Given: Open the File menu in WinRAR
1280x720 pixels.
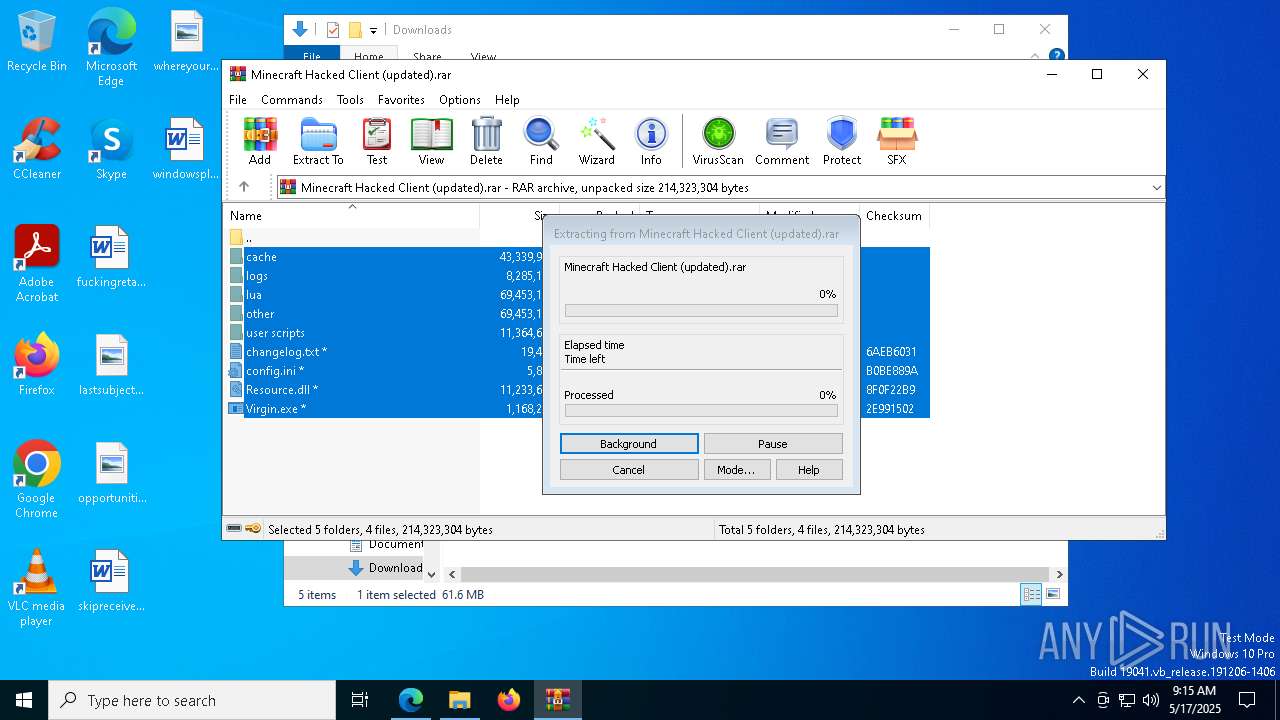Looking at the screenshot, I should [x=238, y=100].
